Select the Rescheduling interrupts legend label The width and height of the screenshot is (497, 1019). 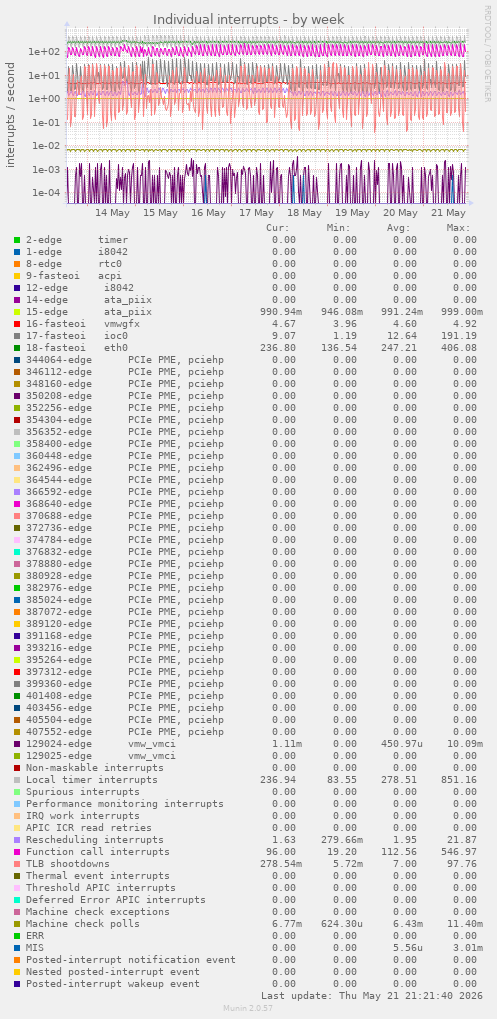(x=95, y=840)
